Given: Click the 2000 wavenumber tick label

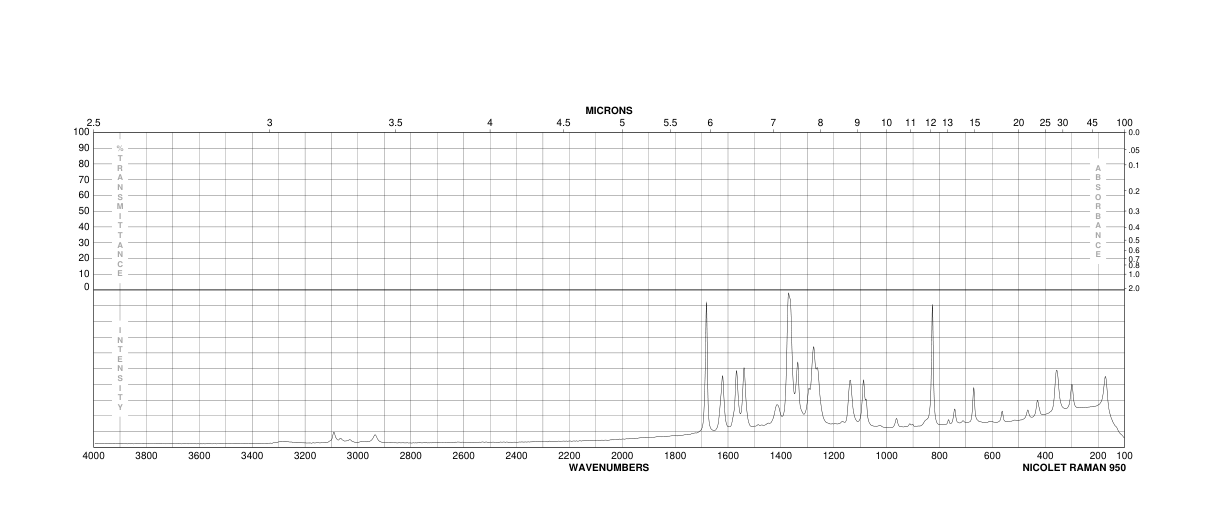Looking at the screenshot, I should tap(622, 457).
